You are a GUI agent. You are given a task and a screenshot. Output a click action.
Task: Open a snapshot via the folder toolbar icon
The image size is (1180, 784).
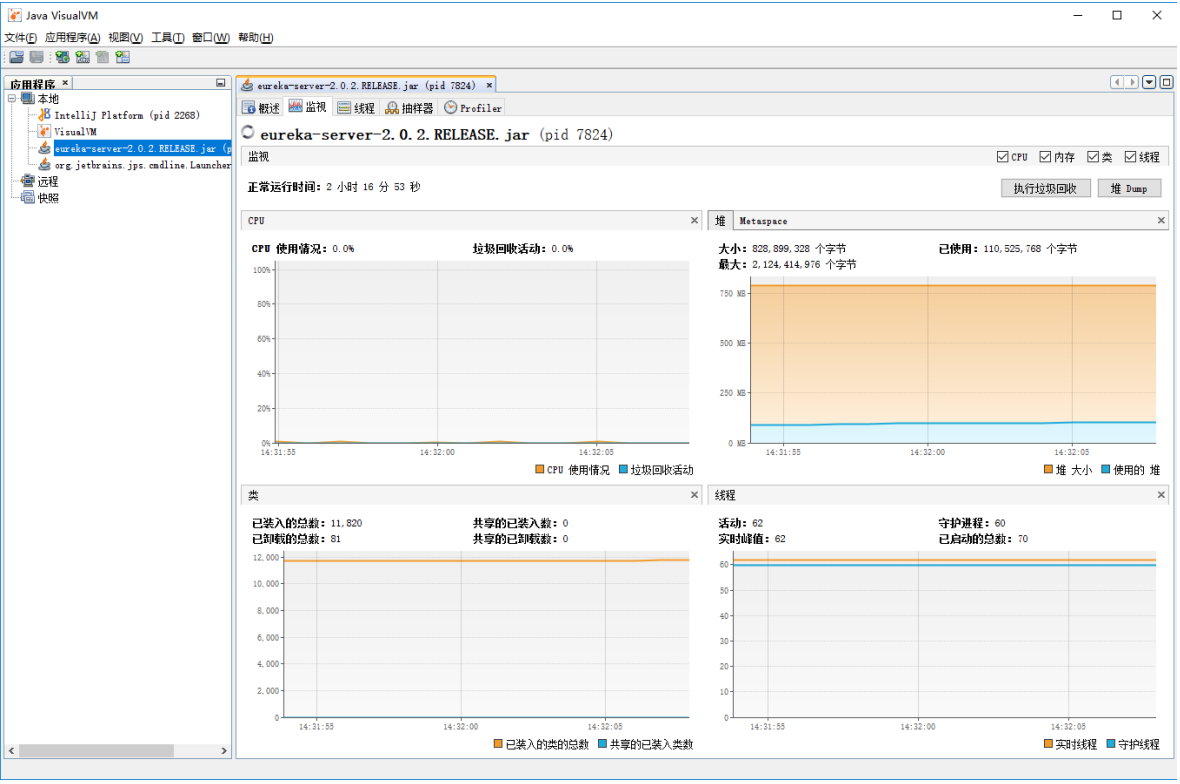click(x=16, y=57)
